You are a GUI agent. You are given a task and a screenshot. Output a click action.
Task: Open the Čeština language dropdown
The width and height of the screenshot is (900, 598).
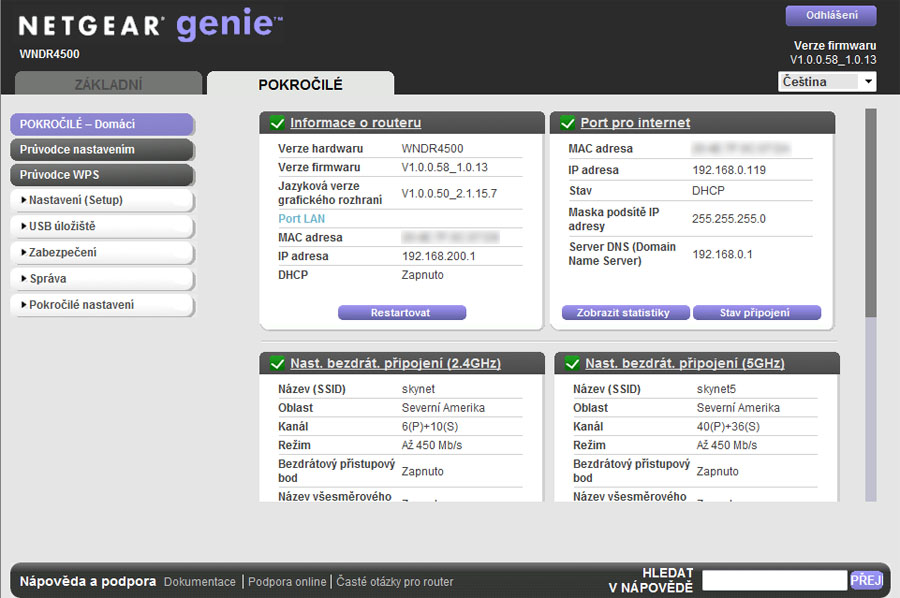[x=827, y=81]
